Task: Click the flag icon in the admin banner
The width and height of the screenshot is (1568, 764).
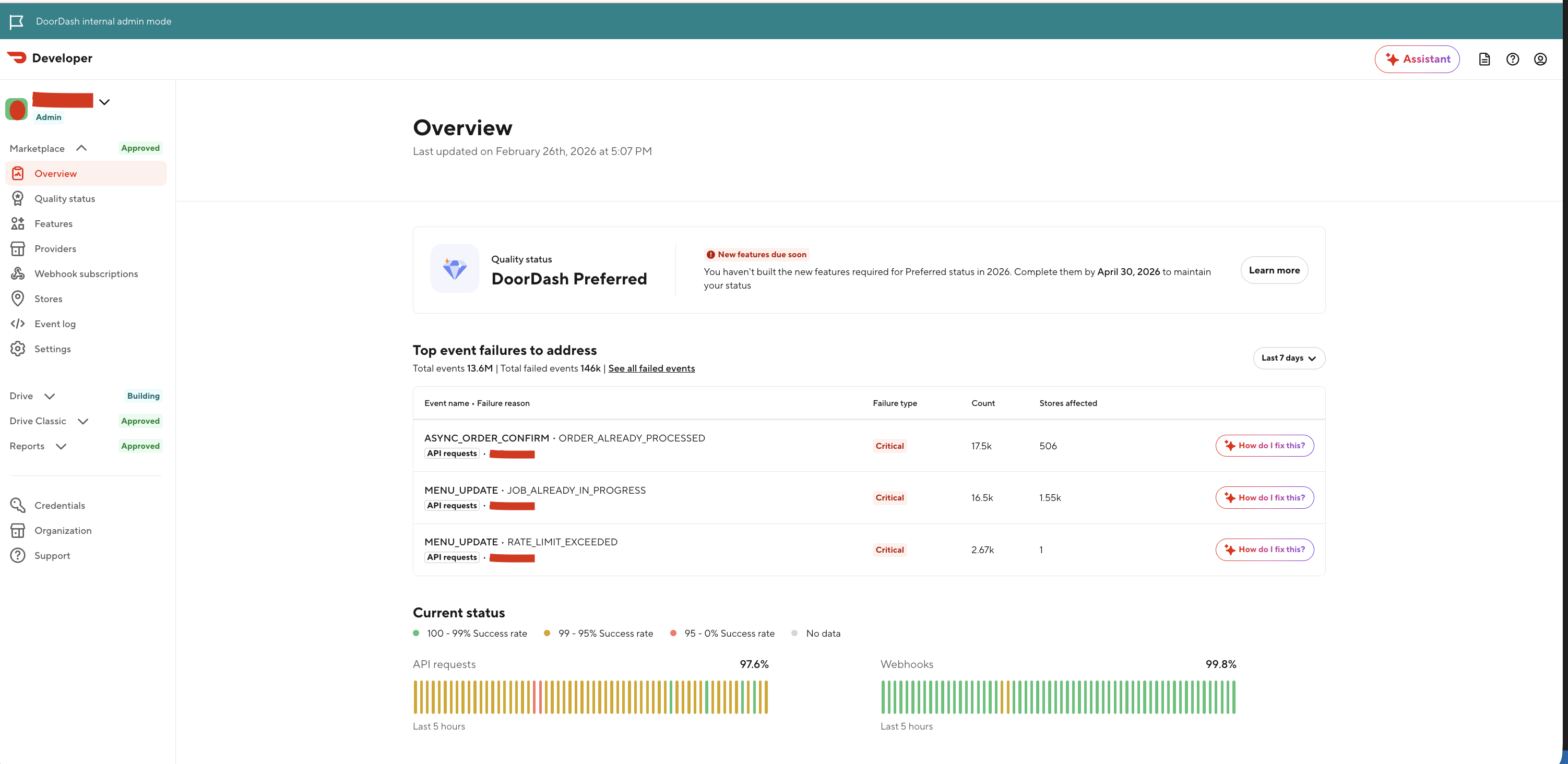Action: [16, 21]
